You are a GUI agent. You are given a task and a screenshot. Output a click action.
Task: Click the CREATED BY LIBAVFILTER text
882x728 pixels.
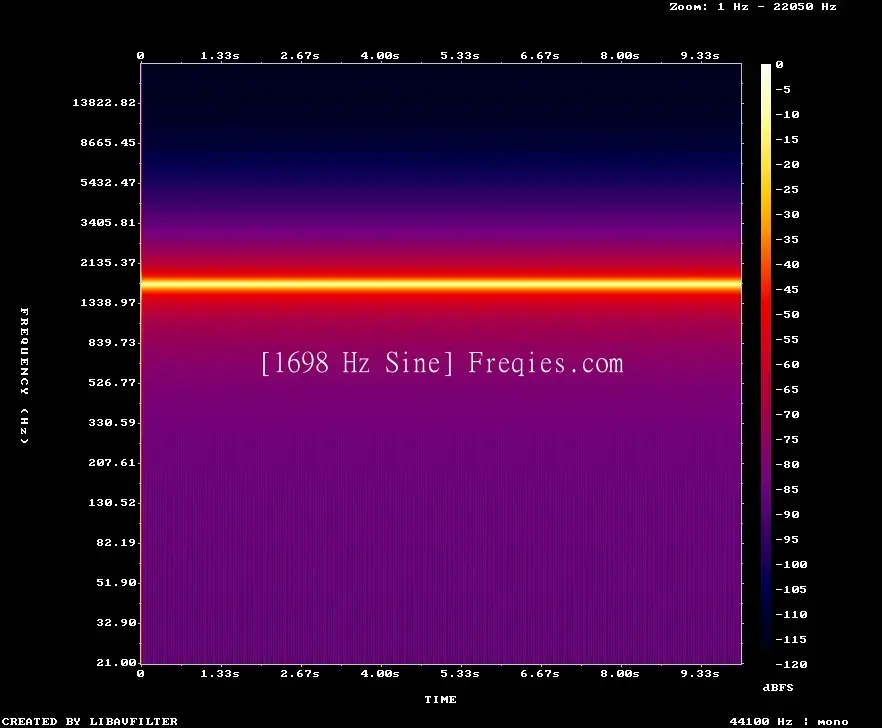coord(89,721)
